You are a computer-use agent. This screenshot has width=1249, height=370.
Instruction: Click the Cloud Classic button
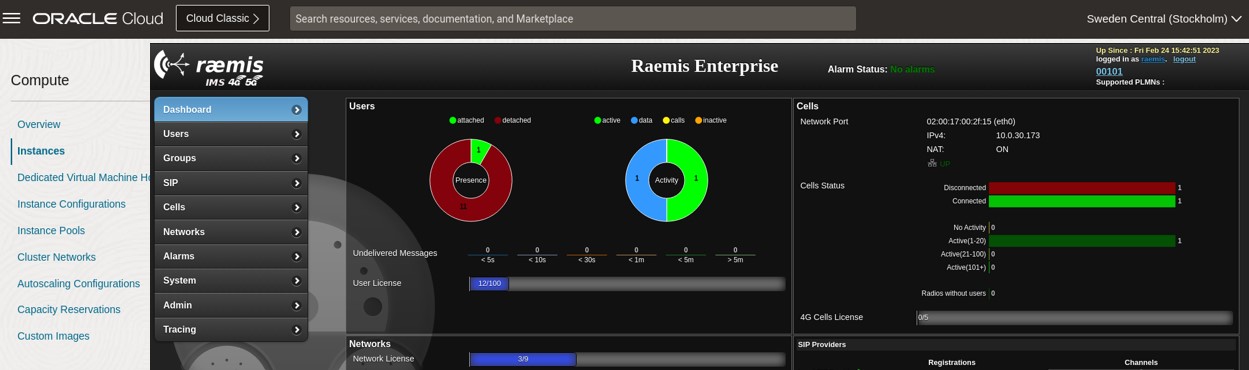tap(222, 18)
